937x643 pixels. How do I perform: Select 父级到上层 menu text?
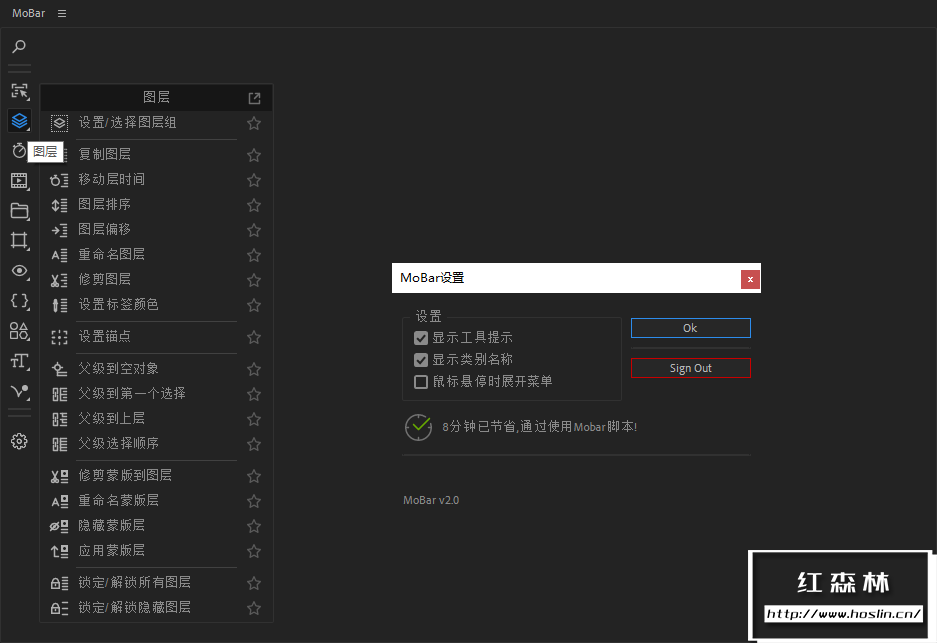112,418
